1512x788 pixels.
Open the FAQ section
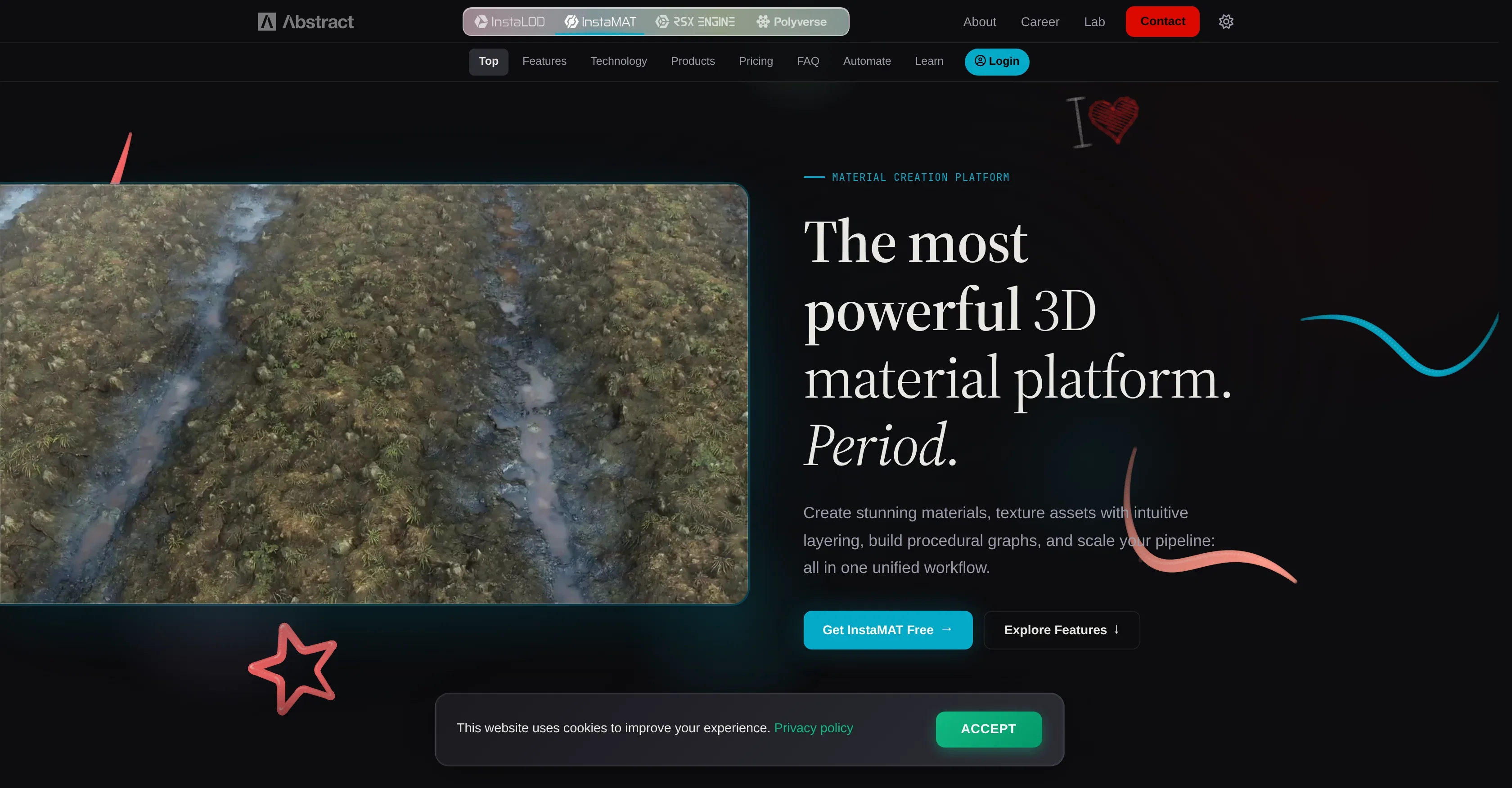808,62
